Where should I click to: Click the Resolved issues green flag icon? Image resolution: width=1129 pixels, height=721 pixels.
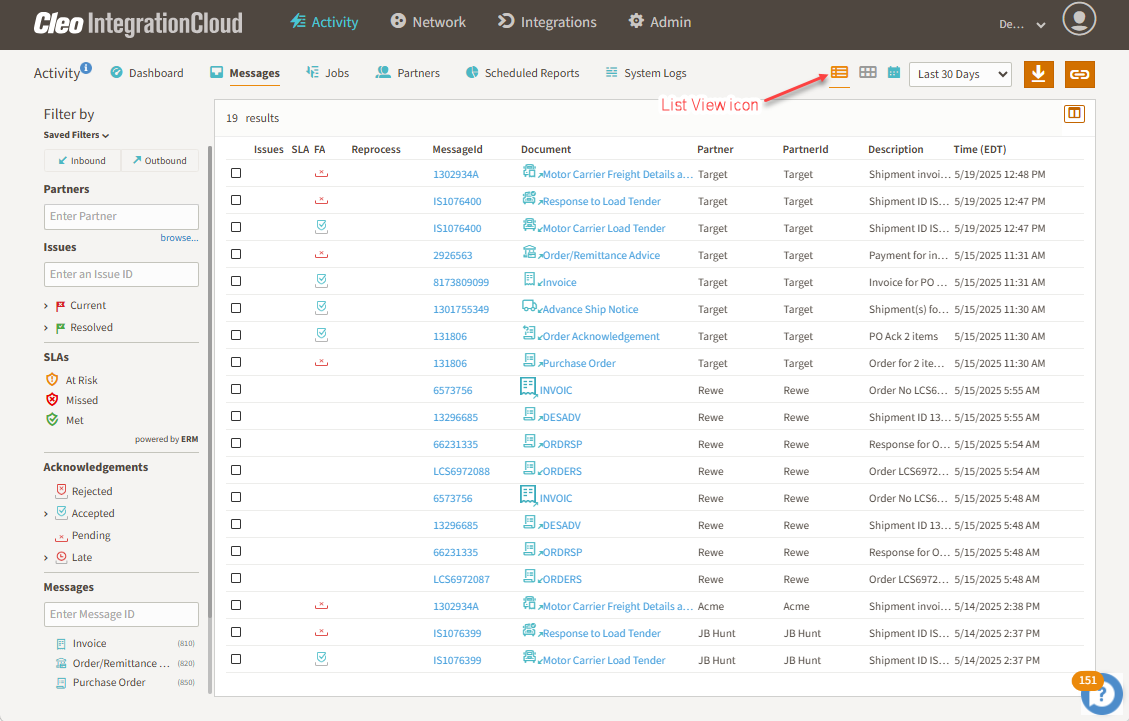pos(60,328)
